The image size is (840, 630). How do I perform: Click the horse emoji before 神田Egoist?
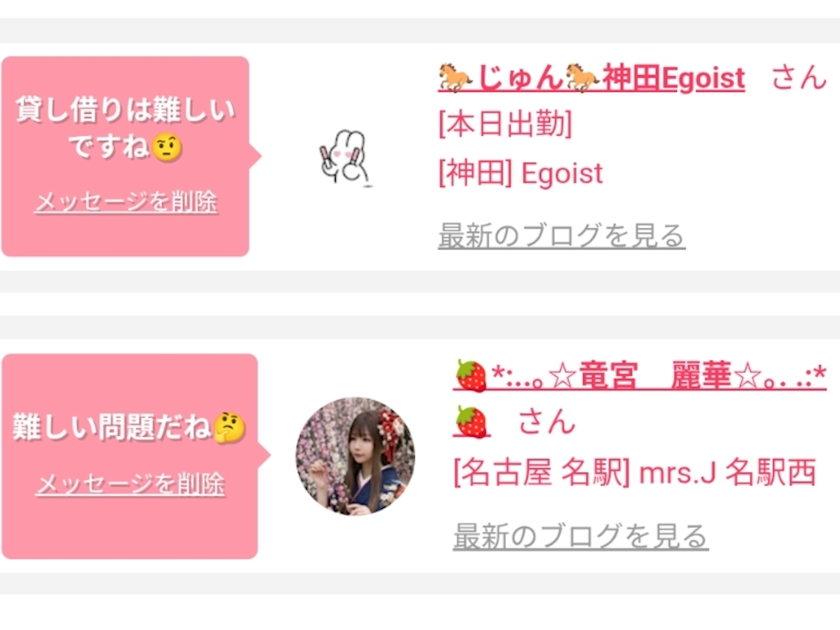583,78
